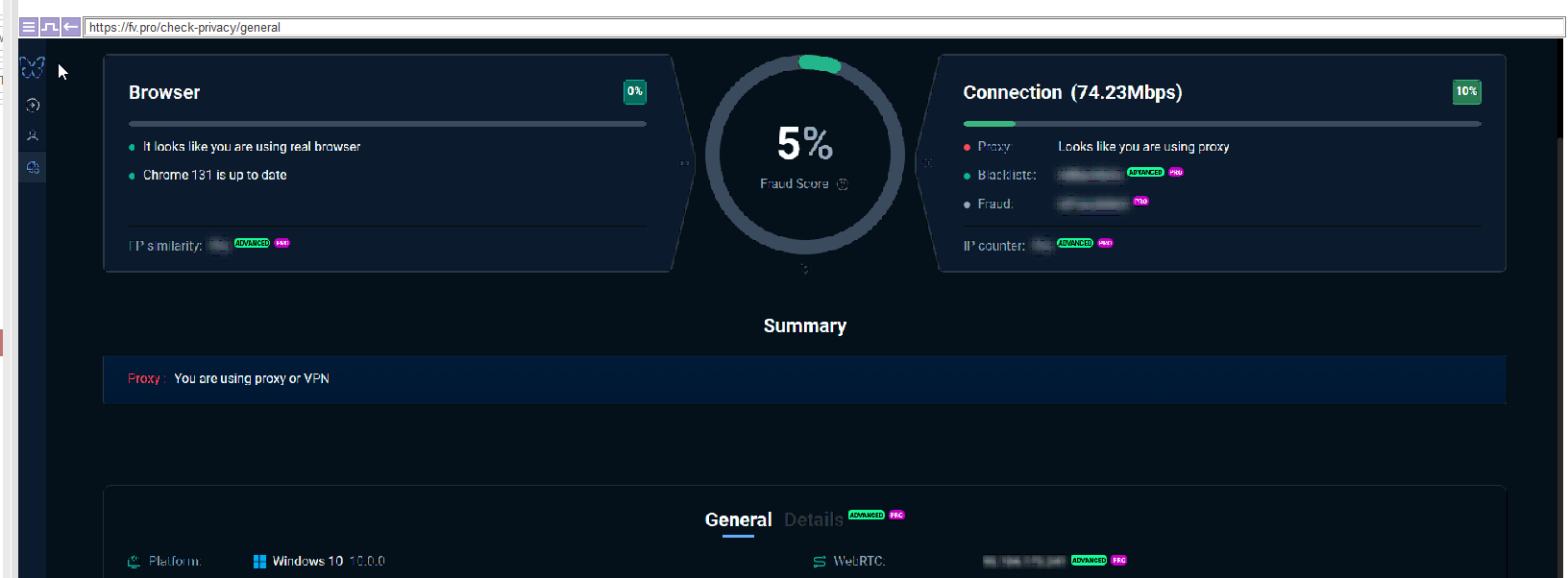Switch to the General tab

pyautogui.click(x=738, y=519)
